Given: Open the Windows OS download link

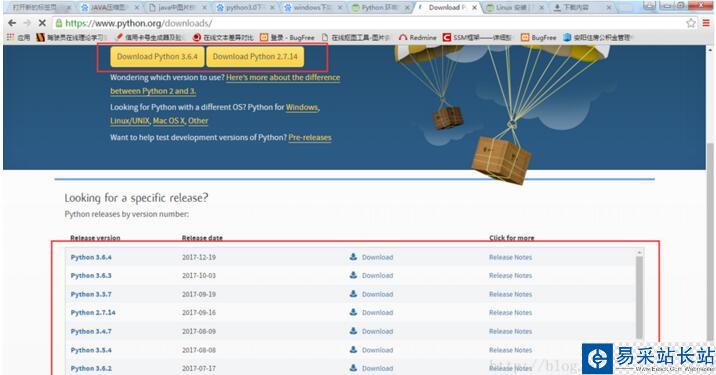Looking at the screenshot, I should [302, 107].
